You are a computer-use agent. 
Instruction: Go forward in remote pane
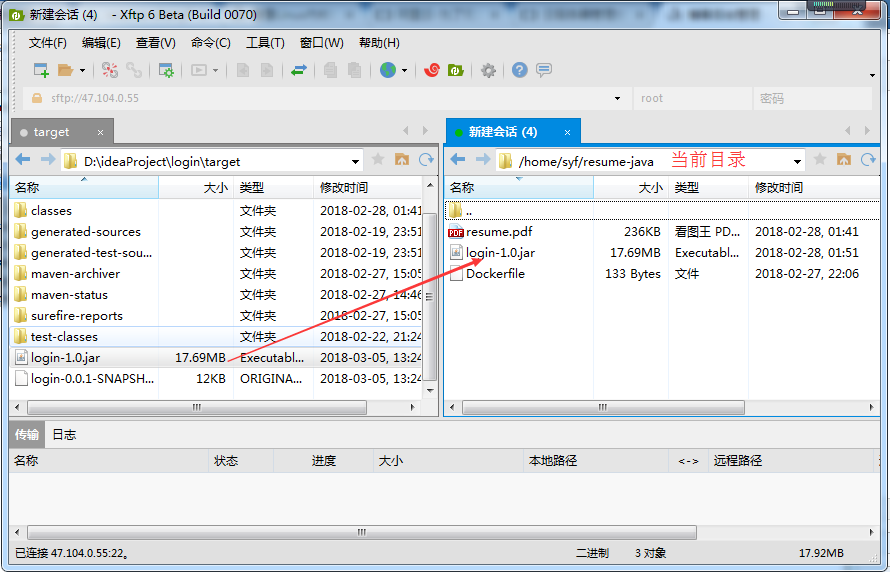[x=483, y=161]
